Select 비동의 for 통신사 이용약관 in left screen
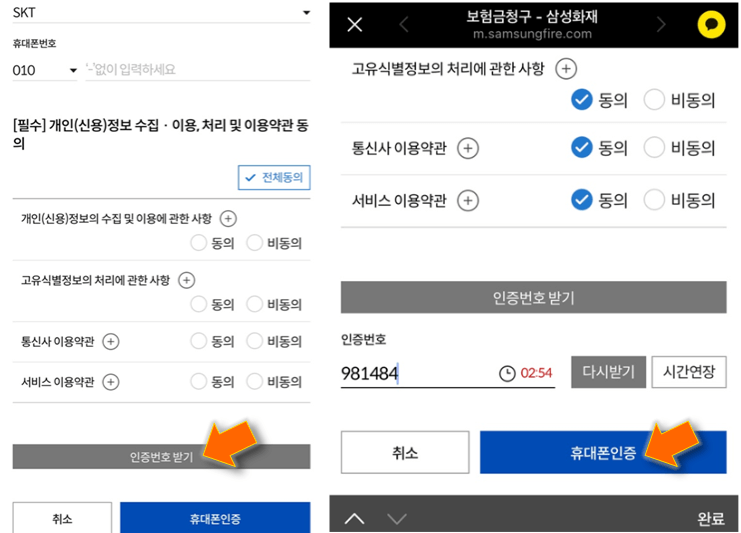The height and width of the screenshot is (533, 741). pyautogui.click(x=254, y=341)
